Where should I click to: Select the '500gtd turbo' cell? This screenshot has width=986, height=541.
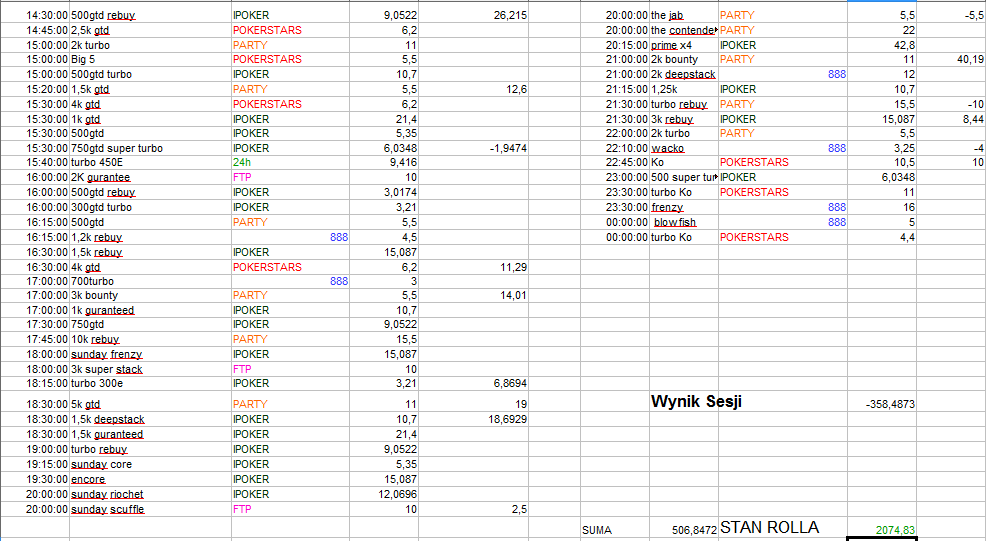[150, 74]
